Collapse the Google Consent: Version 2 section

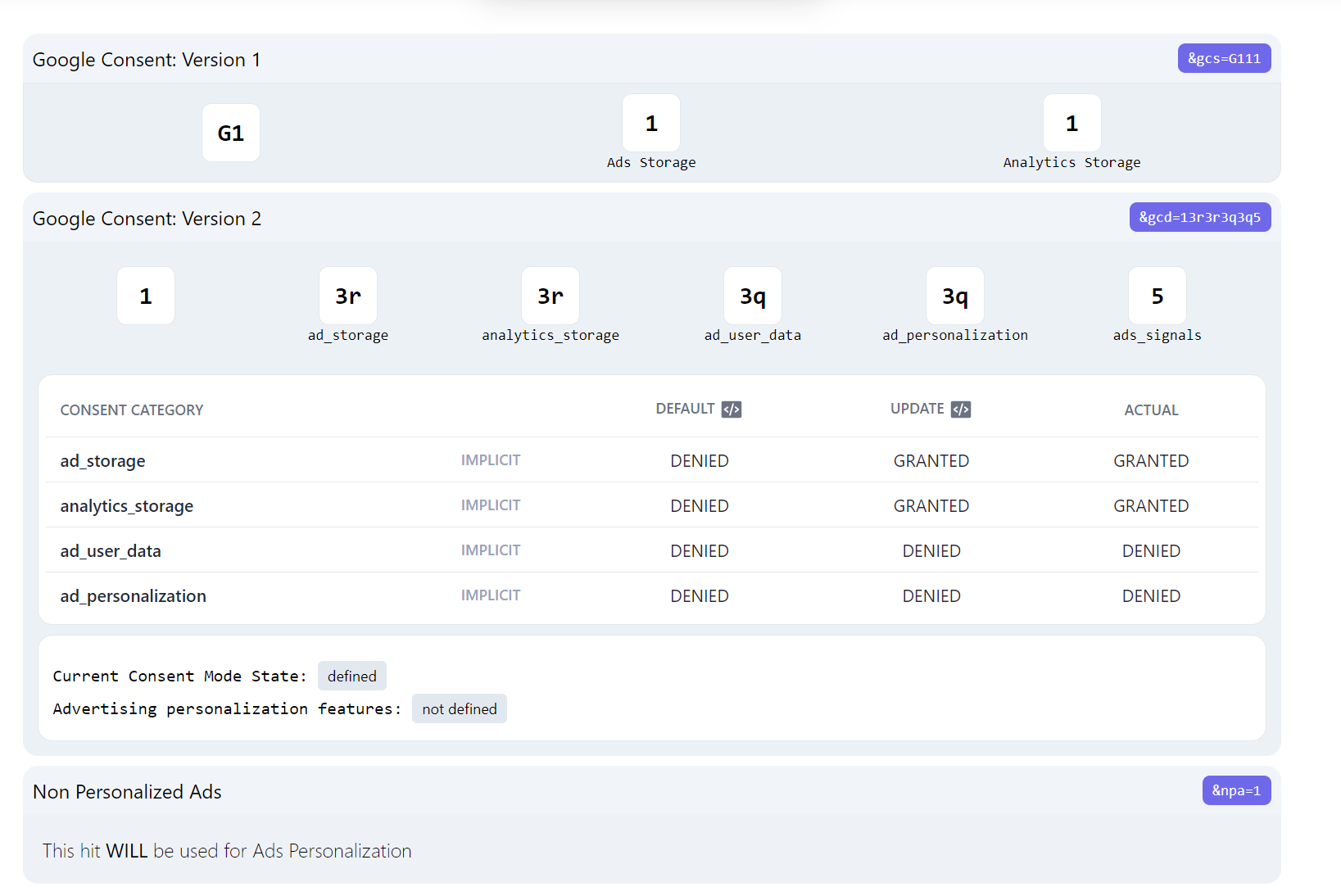tap(147, 218)
